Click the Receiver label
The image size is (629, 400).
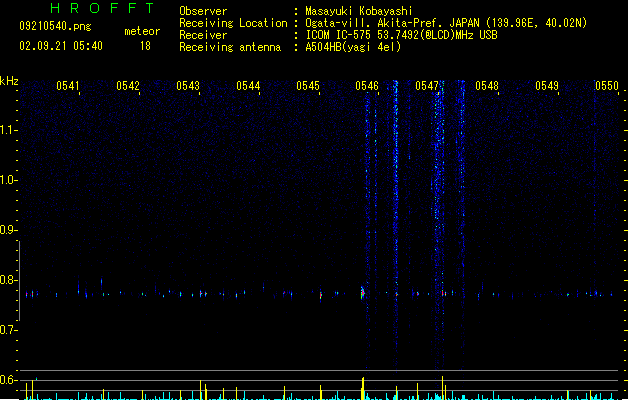(x=203, y=35)
